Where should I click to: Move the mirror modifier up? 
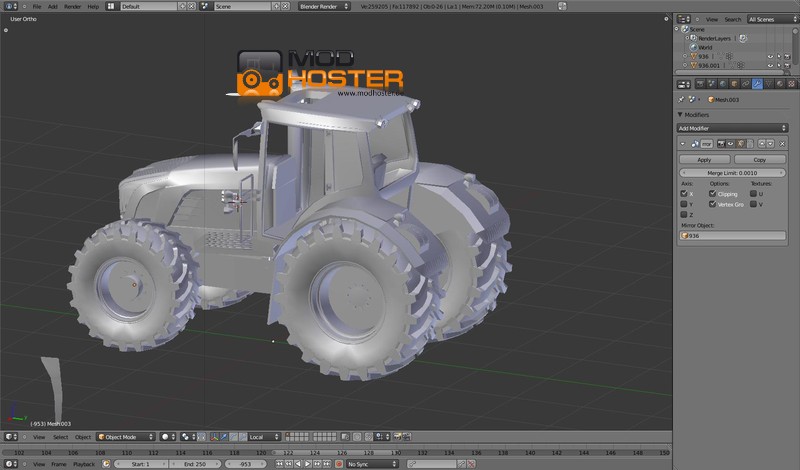coord(762,144)
